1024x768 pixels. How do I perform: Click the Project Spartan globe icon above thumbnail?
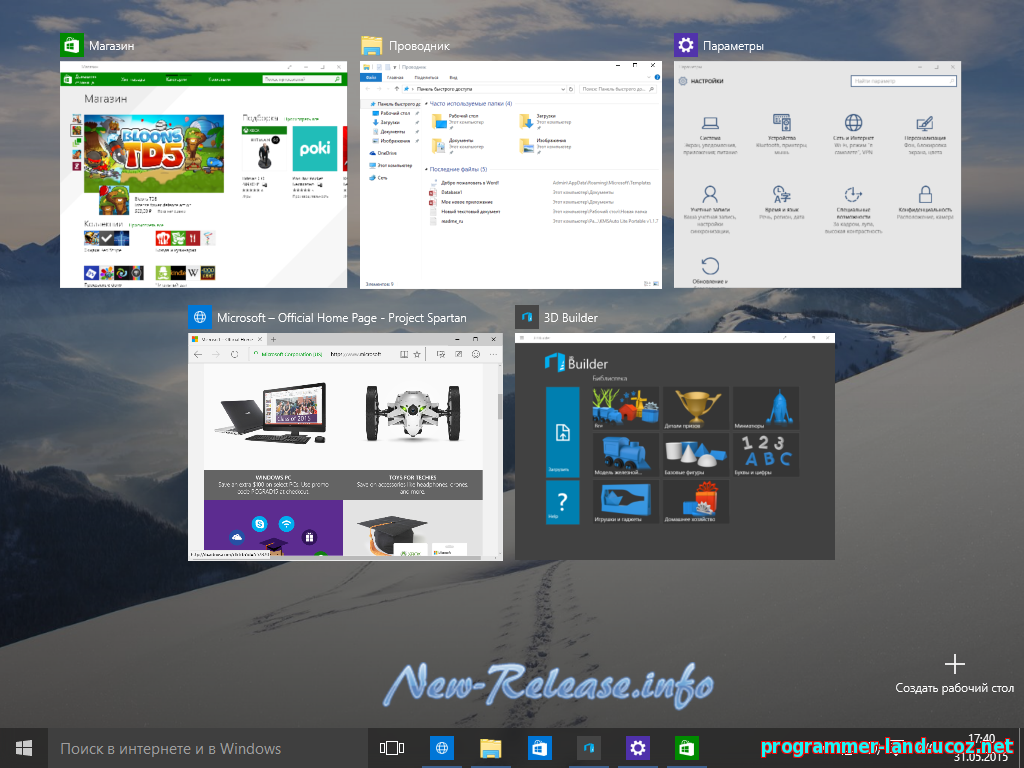(200, 317)
